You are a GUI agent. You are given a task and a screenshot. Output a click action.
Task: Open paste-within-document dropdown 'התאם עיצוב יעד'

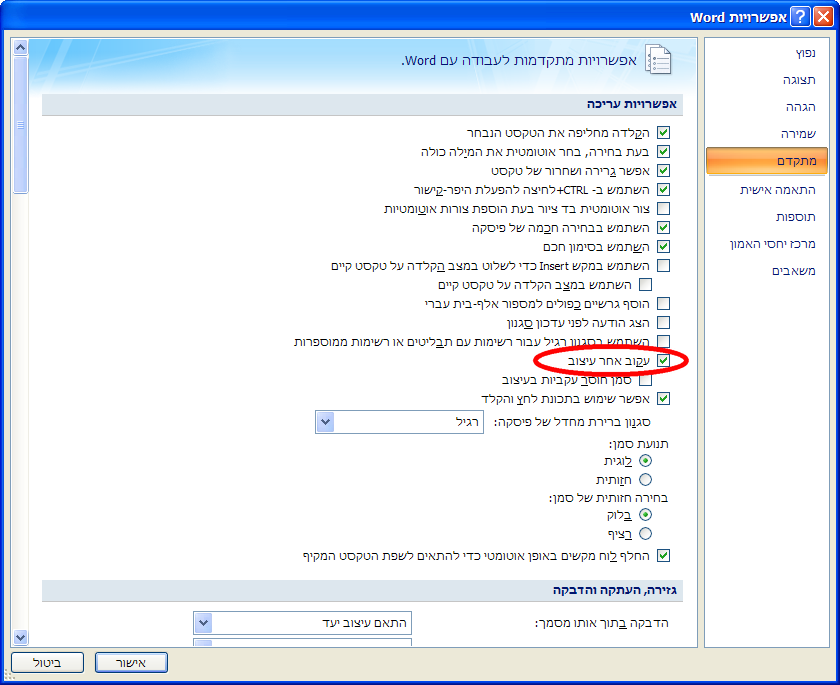[x=302, y=623]
